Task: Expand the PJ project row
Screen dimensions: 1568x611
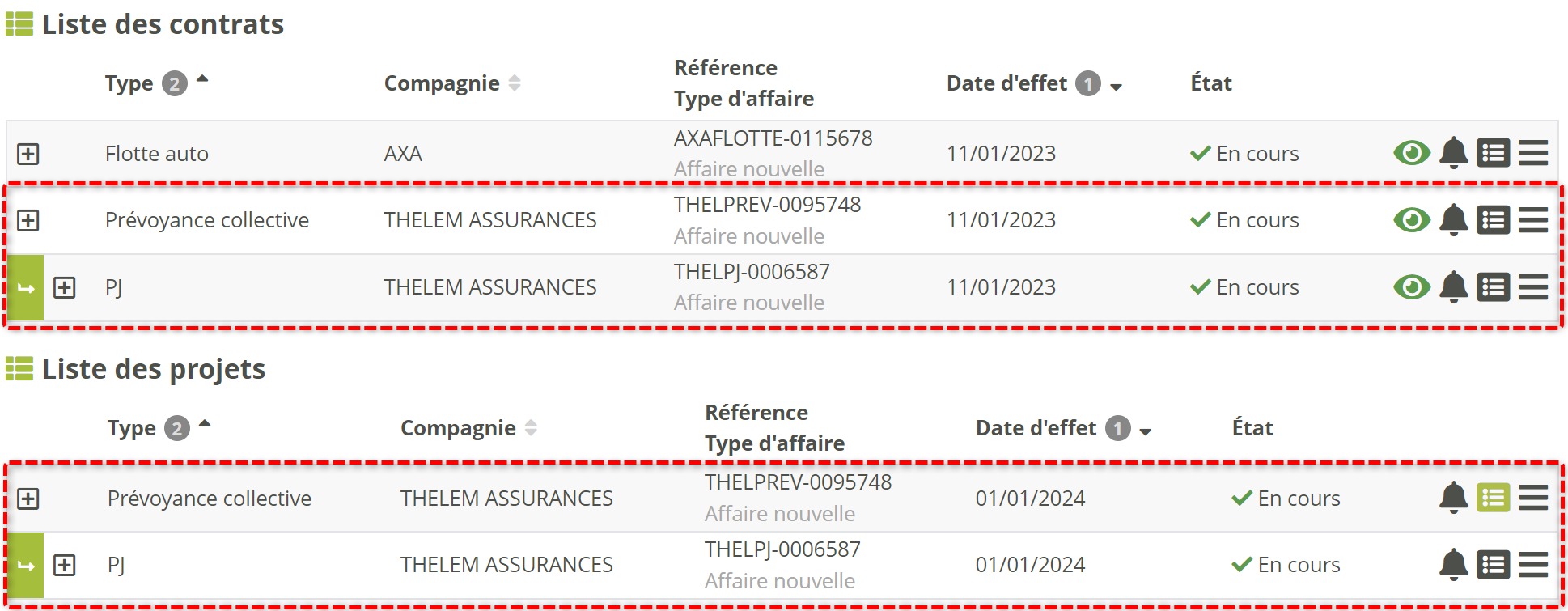Action: 65,565
